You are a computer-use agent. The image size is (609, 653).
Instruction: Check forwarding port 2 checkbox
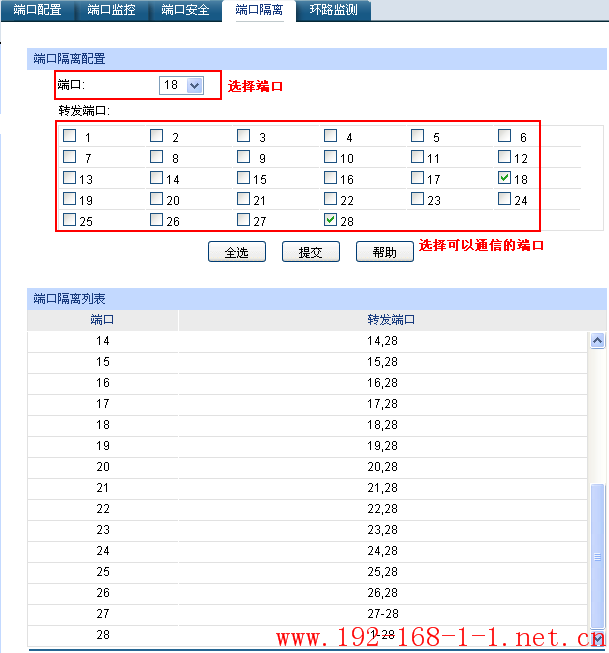[x=157, y=135]
